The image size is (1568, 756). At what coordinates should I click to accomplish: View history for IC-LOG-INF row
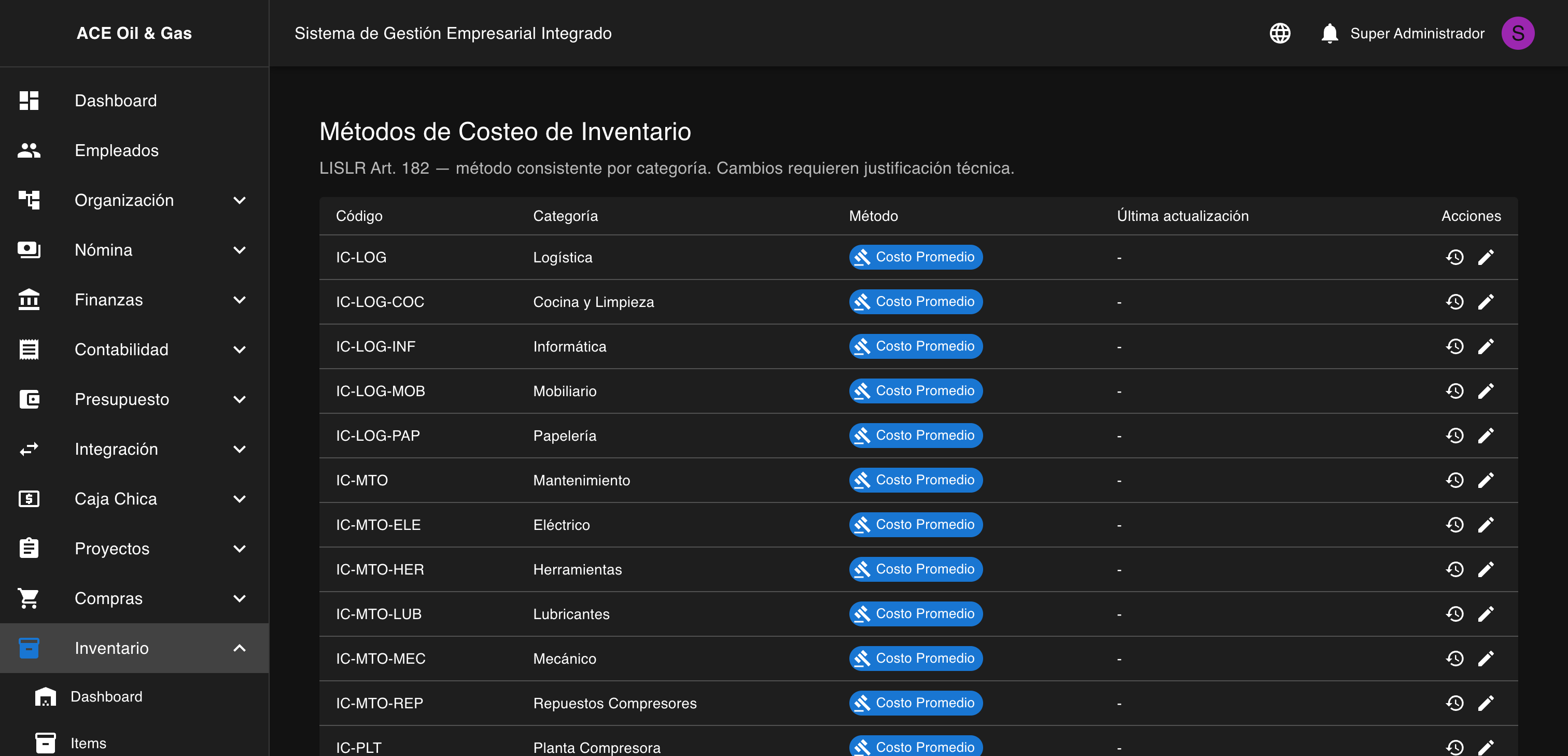tap(1455, 346)
